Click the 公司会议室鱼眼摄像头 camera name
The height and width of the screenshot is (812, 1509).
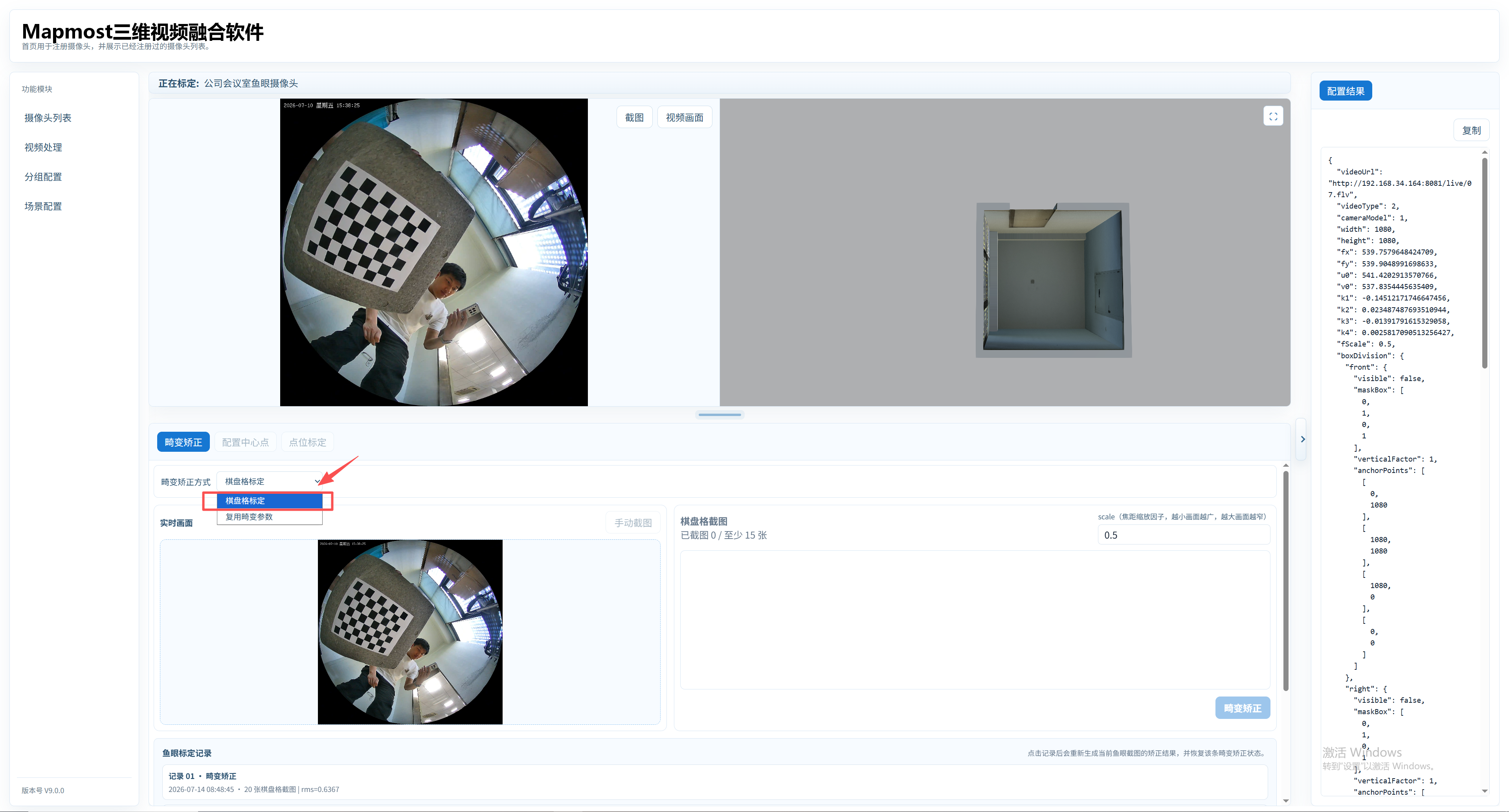pos(251,83)
